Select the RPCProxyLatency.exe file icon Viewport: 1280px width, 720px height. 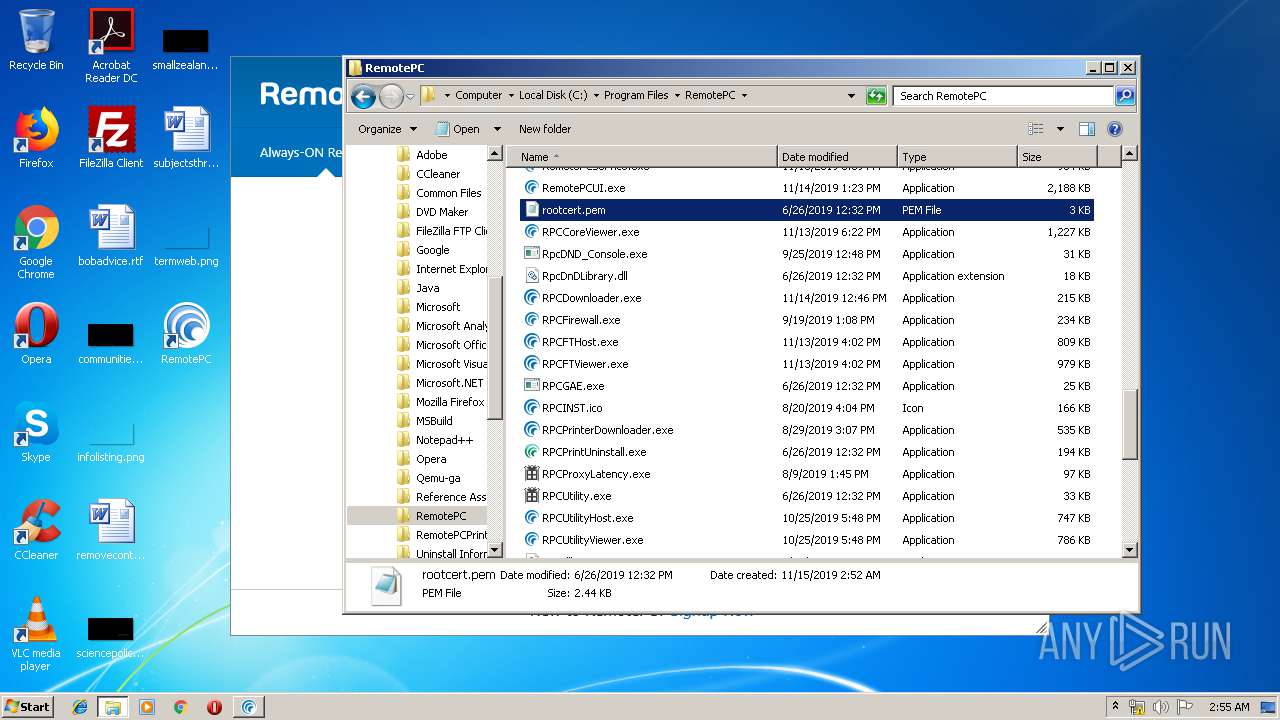532,474
